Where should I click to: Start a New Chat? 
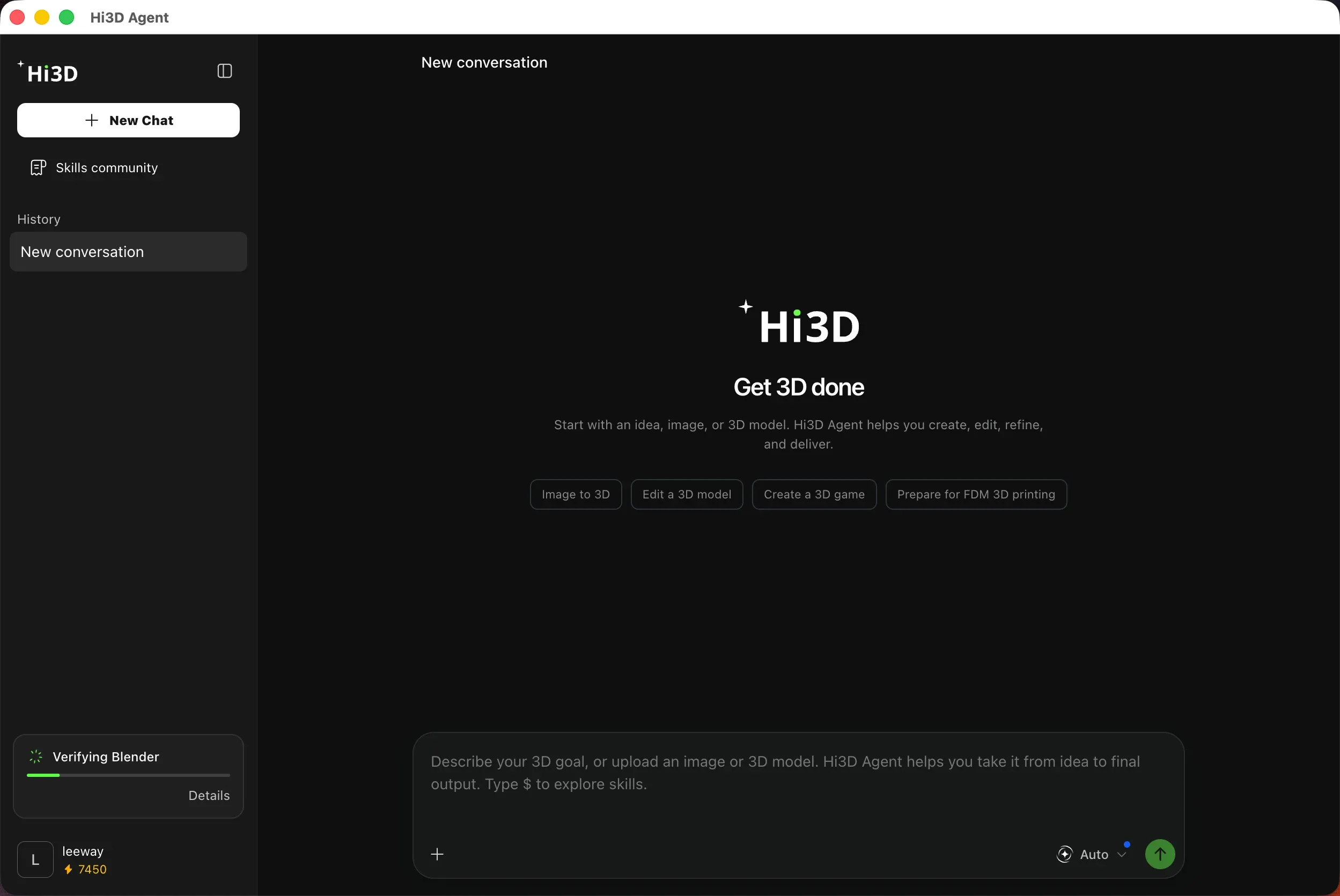click(x=129, y=120)
